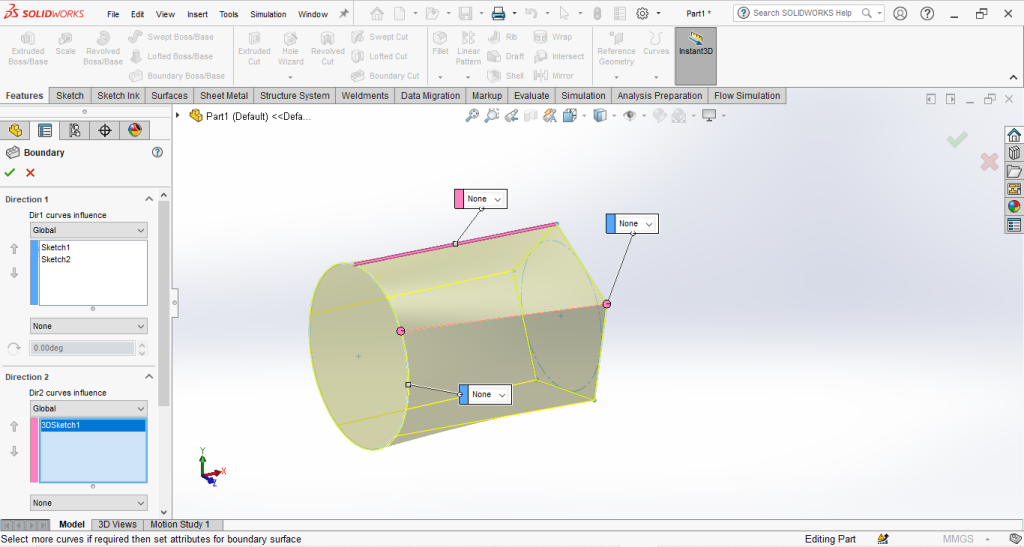Open the Dir1 curves influence Global dropdown
This screenshot has width=1024, height=547.
click(x=88, y=230)
